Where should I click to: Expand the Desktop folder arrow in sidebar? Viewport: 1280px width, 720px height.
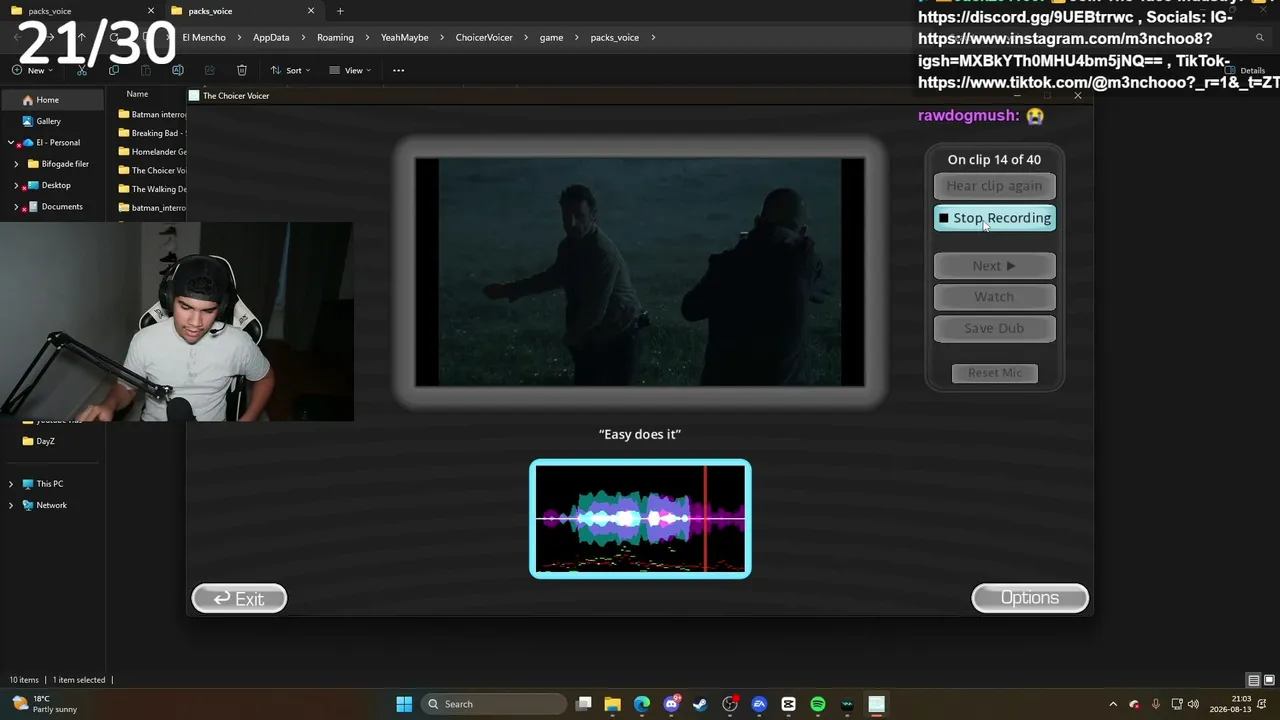pyautogui.click(x=16, y=185)
